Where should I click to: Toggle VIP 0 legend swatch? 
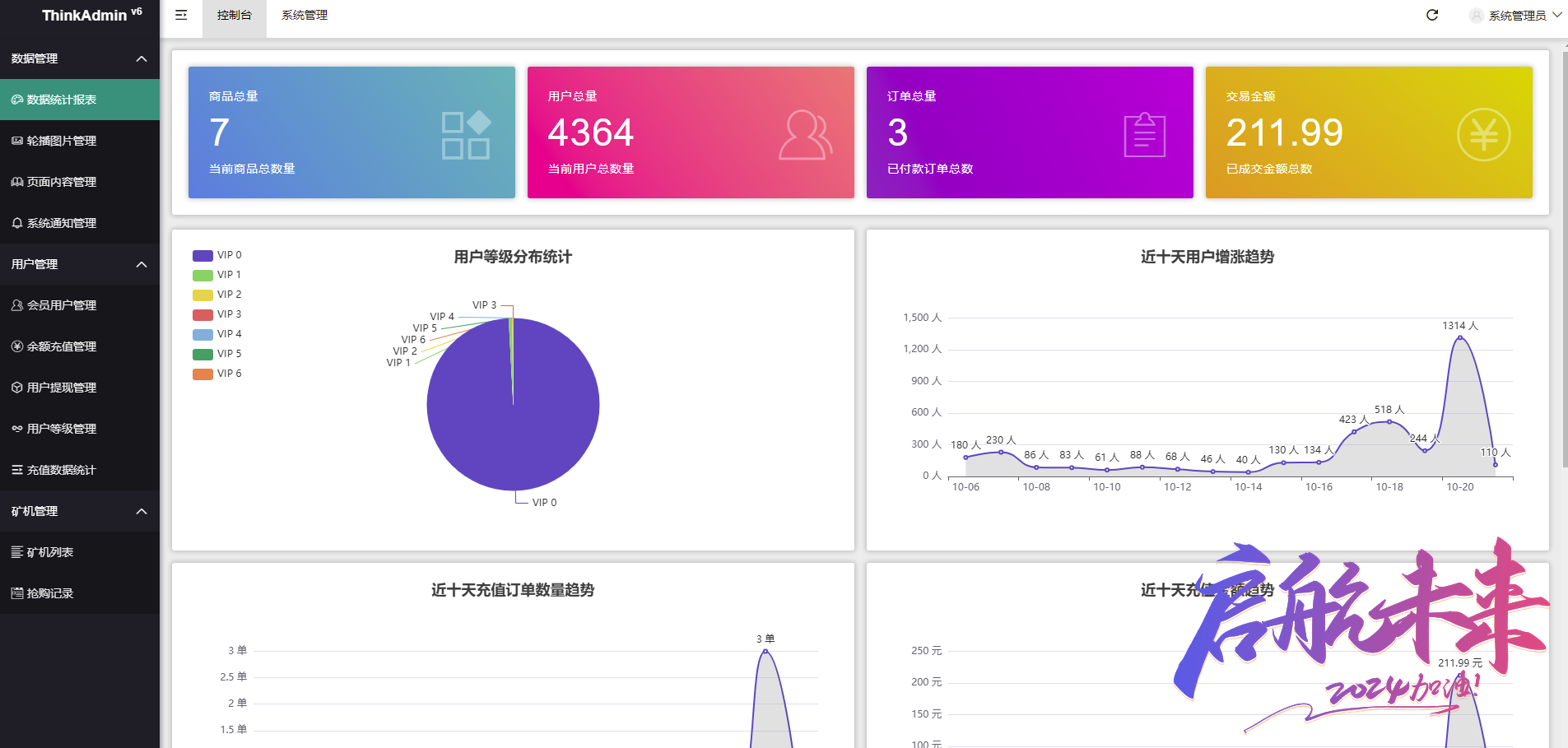point(202,255)
